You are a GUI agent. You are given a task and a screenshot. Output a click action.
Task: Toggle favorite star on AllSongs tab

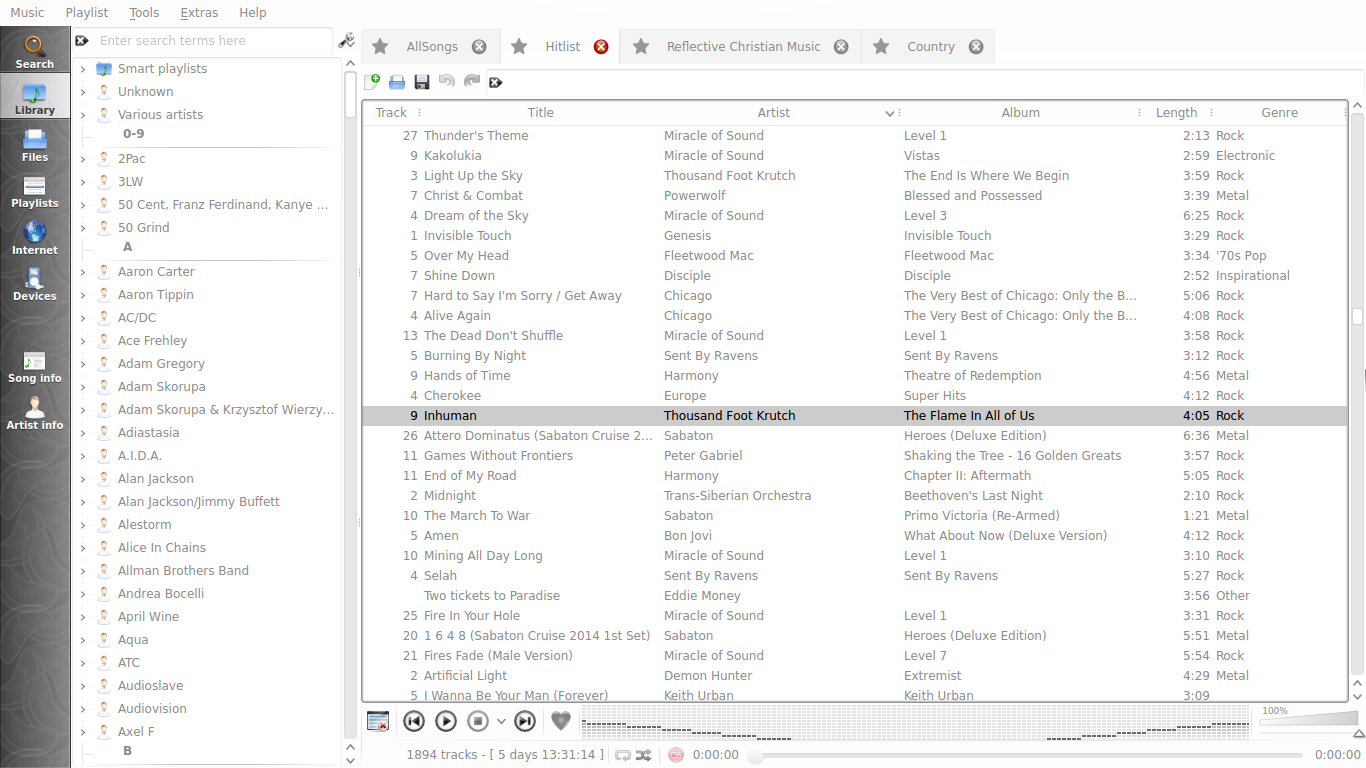[380, 47]
